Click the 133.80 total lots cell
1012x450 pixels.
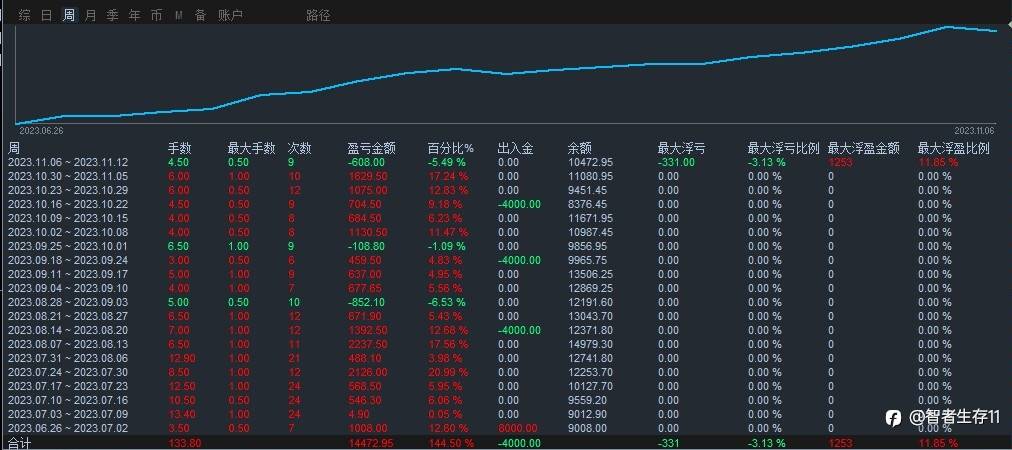pyautogui.click(x=184, y=443)
